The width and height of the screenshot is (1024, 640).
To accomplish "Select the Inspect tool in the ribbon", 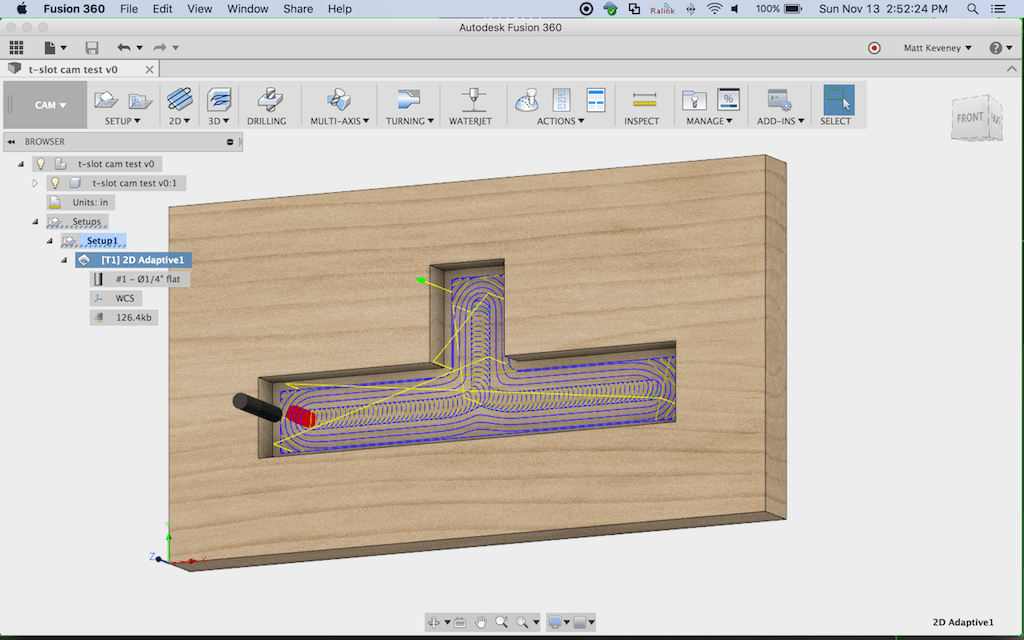I will point(643,100).
